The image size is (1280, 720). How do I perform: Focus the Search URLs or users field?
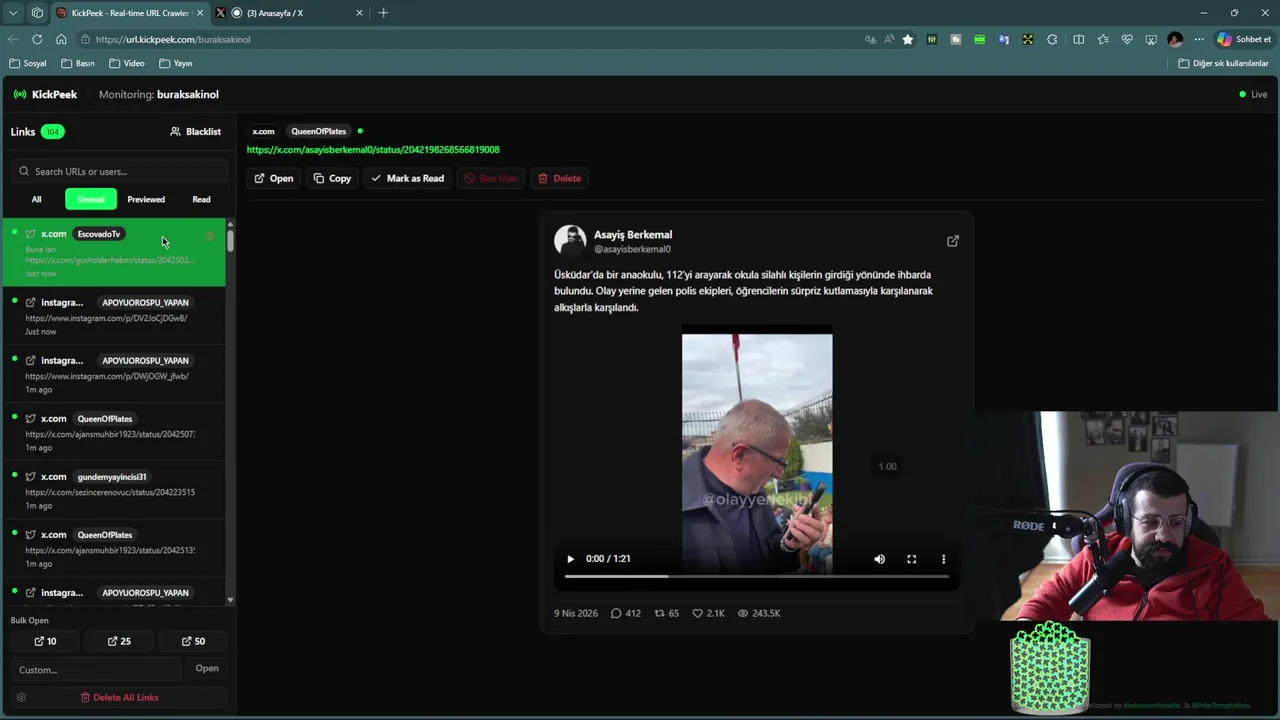120,171
